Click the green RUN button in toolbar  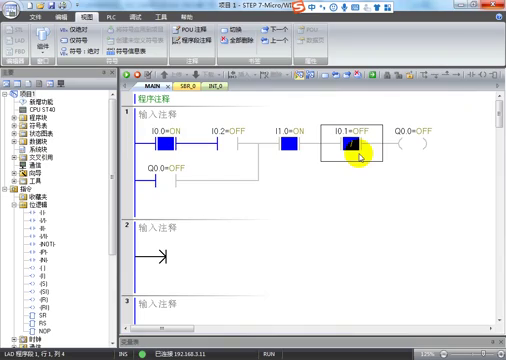[x=126, y=75]
